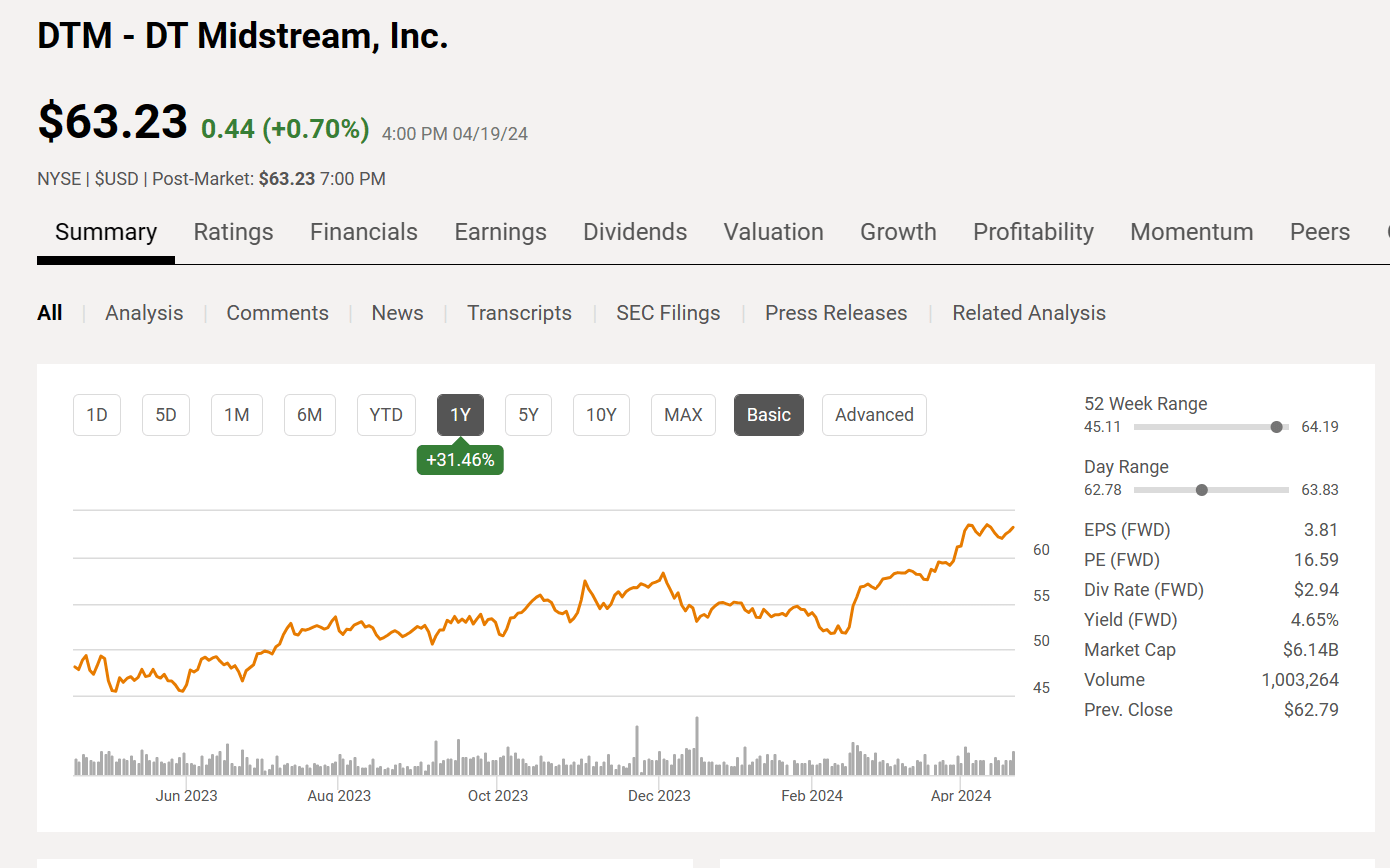
Task: Set chart range to 5D
Action: click(165, 414)
